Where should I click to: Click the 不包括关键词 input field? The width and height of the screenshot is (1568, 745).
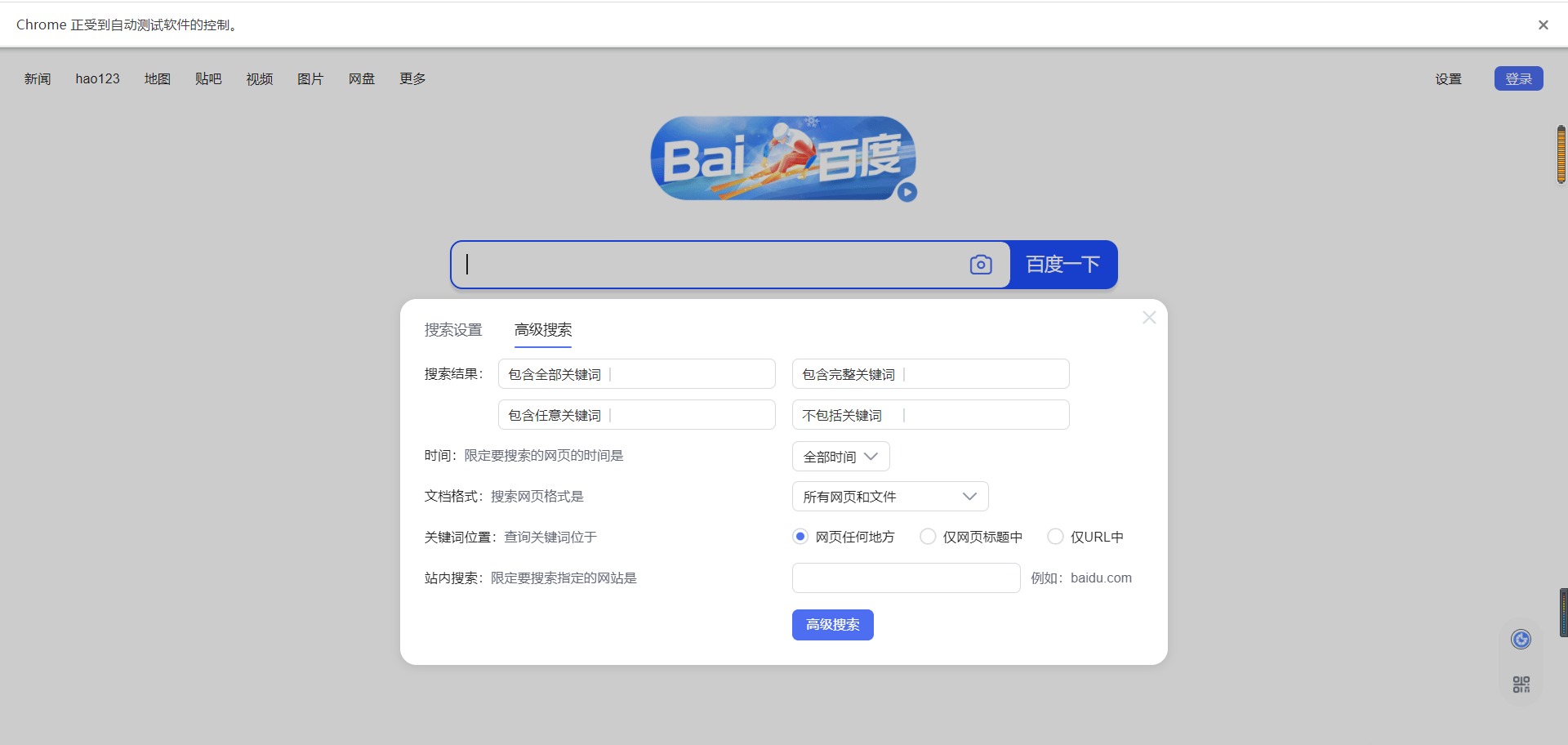[x=931, y=415]
